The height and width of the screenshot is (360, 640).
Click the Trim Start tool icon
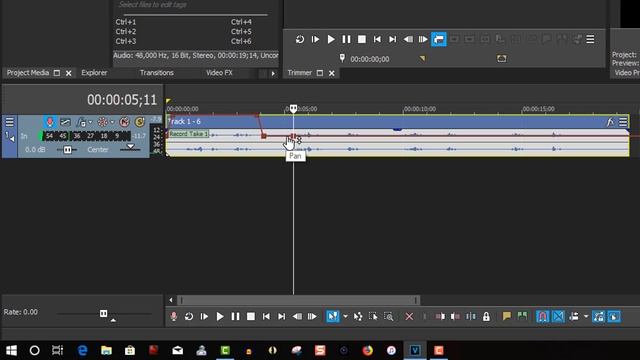(x=440, y=316)
